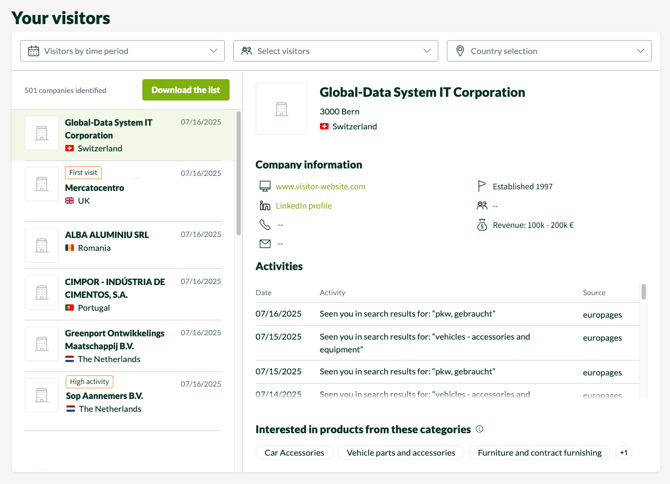
Task: Click the Netherlands flag under Sop Aannemers
Action: tap(71, 409)
